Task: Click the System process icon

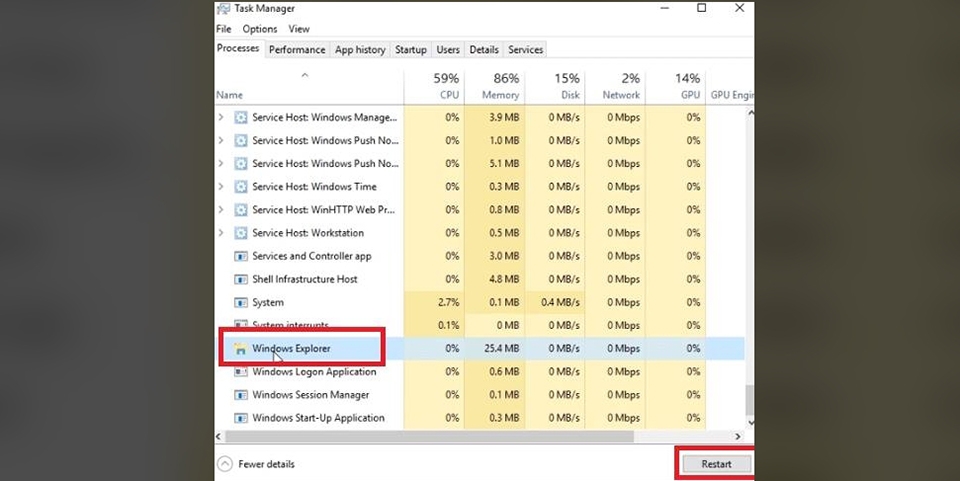Action: pos(241,303)
